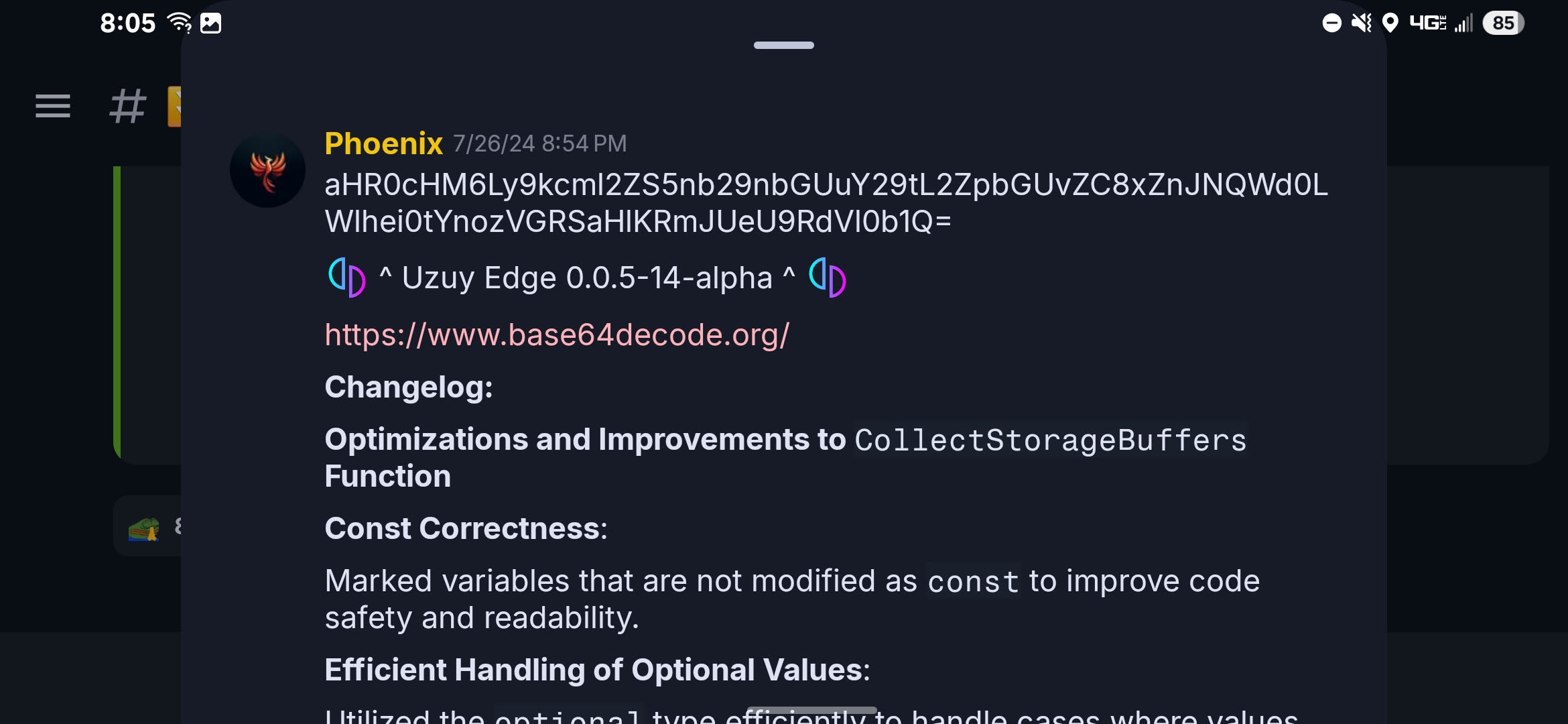Tap the base64 encoded string text
This screenshot has width=1568, height=724.
pyautogui.click(x=826, y=202)
